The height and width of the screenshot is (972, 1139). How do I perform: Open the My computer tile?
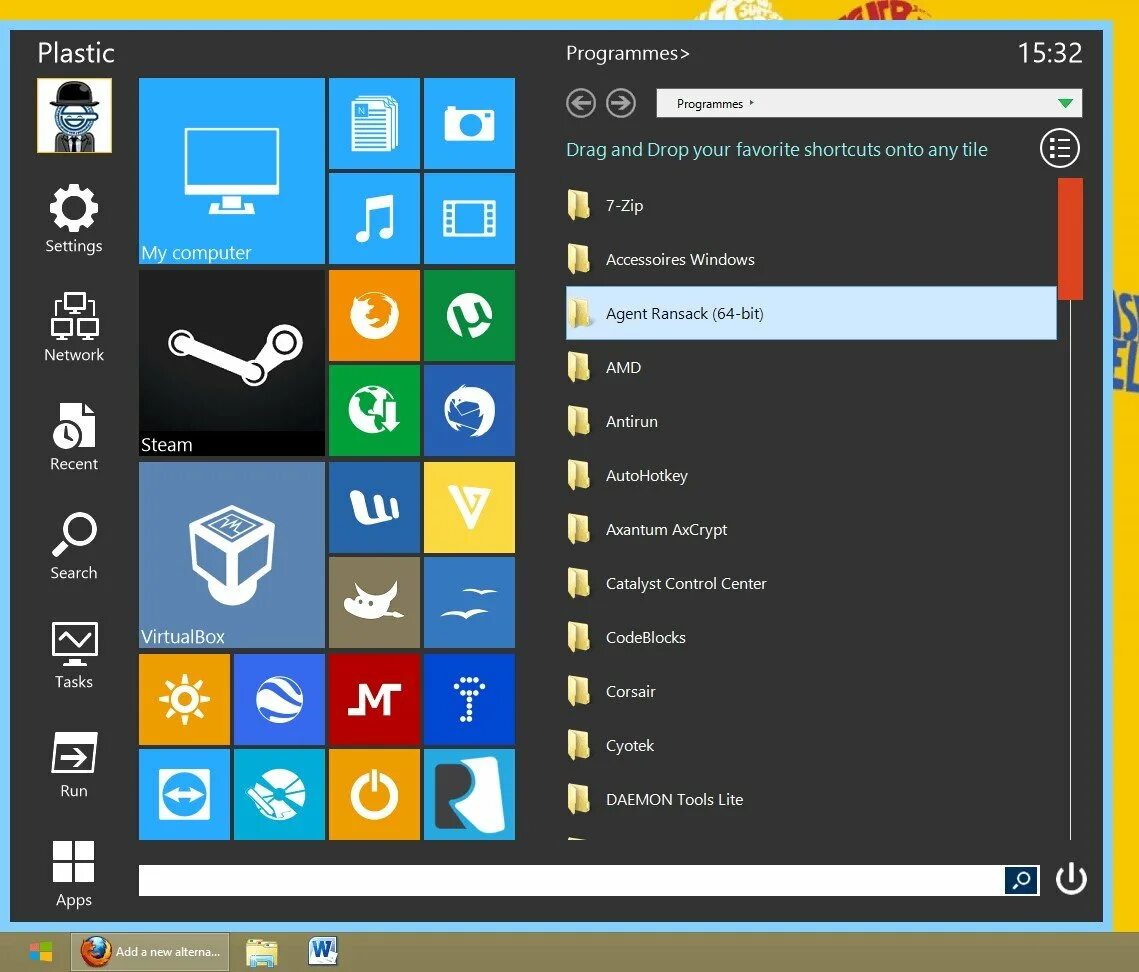point(231,171)
